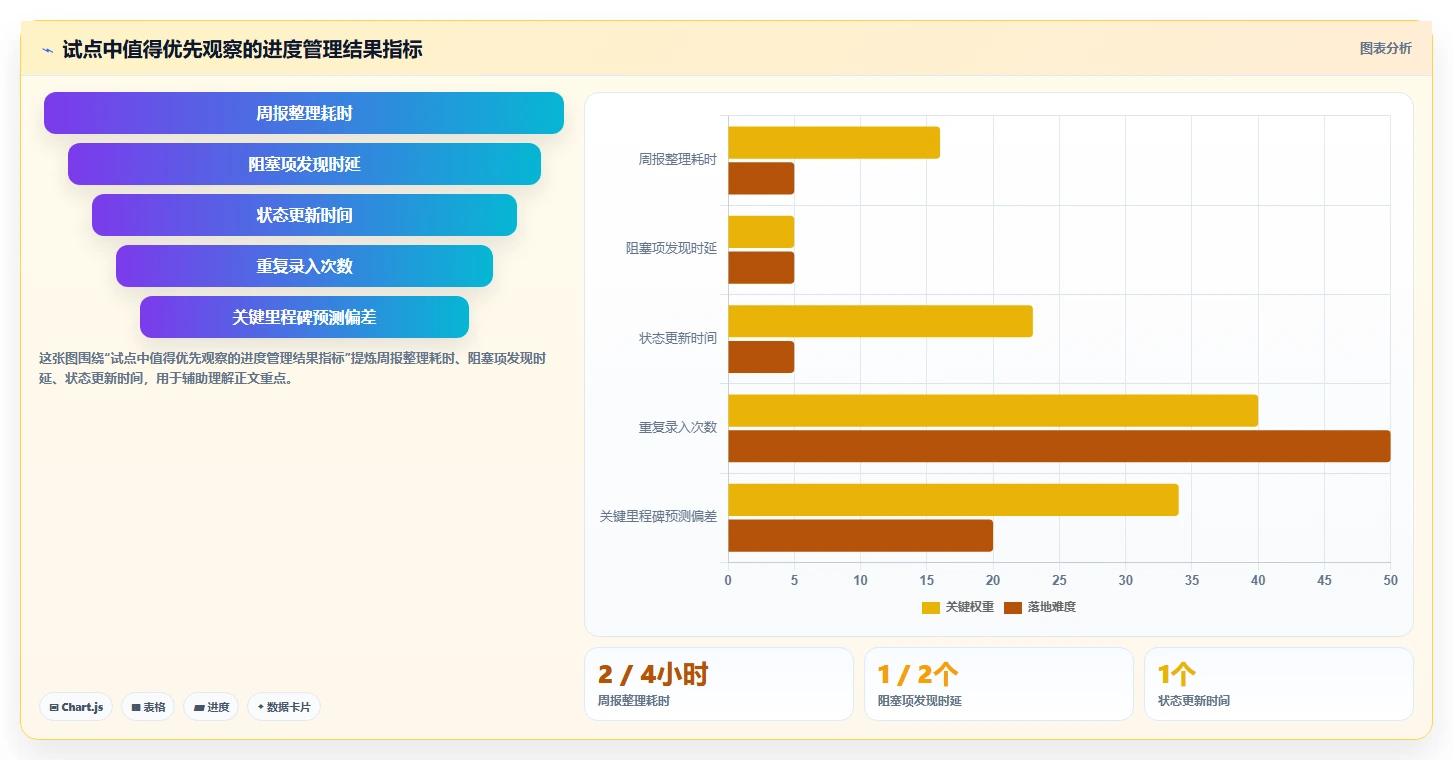This screenshot has width=1453, height=760.
Task: Click the x-axis tick value 25
Action: (1059, 580)
